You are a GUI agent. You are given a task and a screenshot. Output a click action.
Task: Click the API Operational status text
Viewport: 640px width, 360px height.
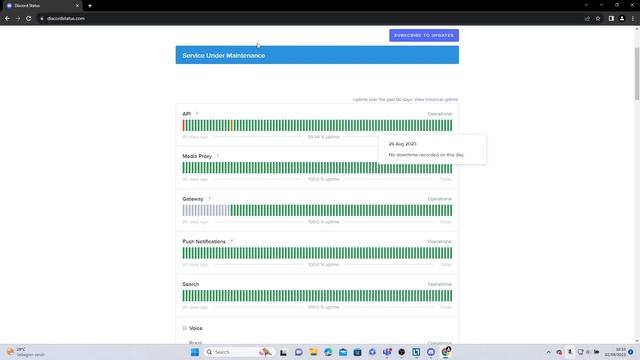pos(440,114)
